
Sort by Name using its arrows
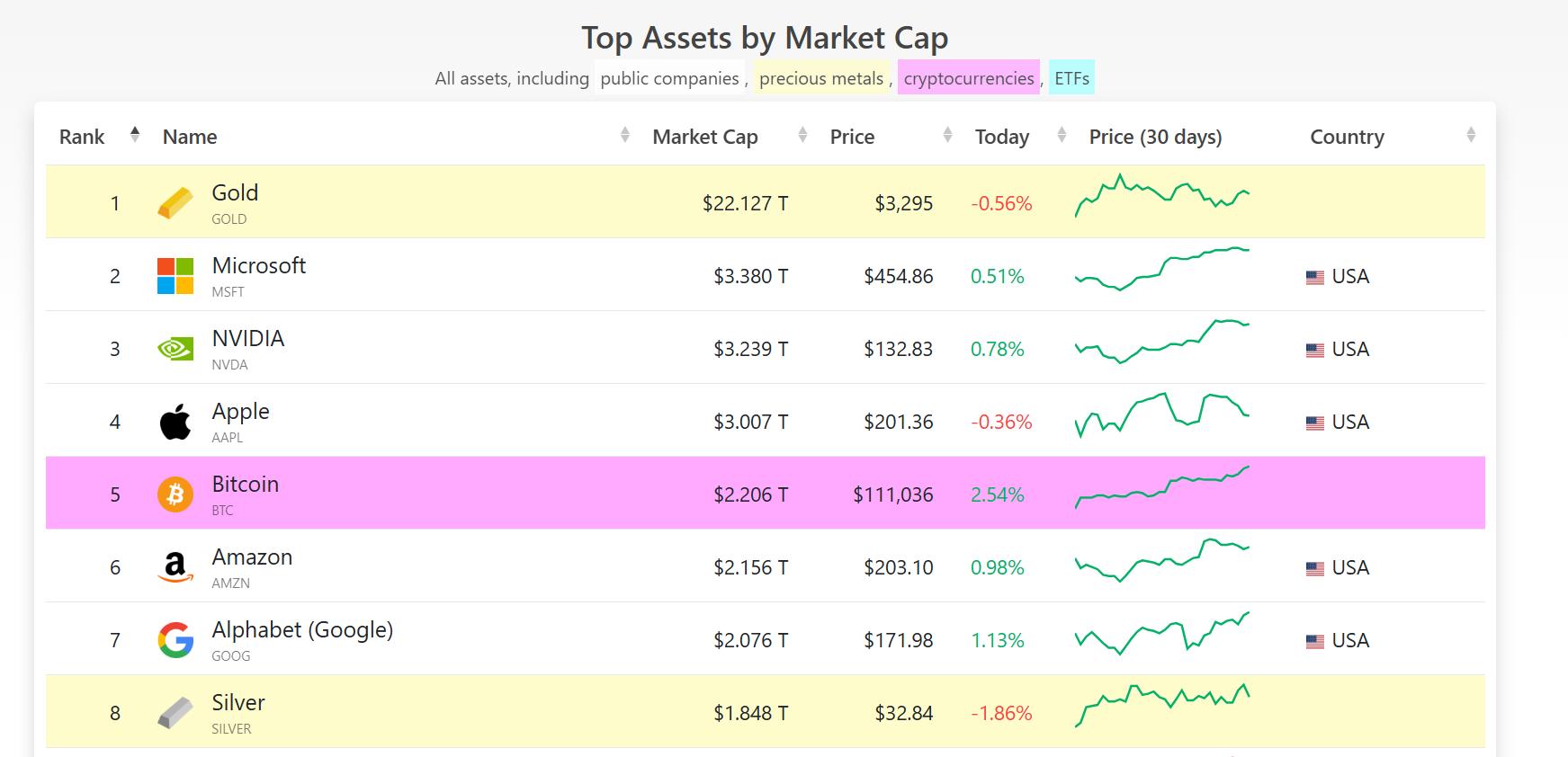tap(625, 135)
